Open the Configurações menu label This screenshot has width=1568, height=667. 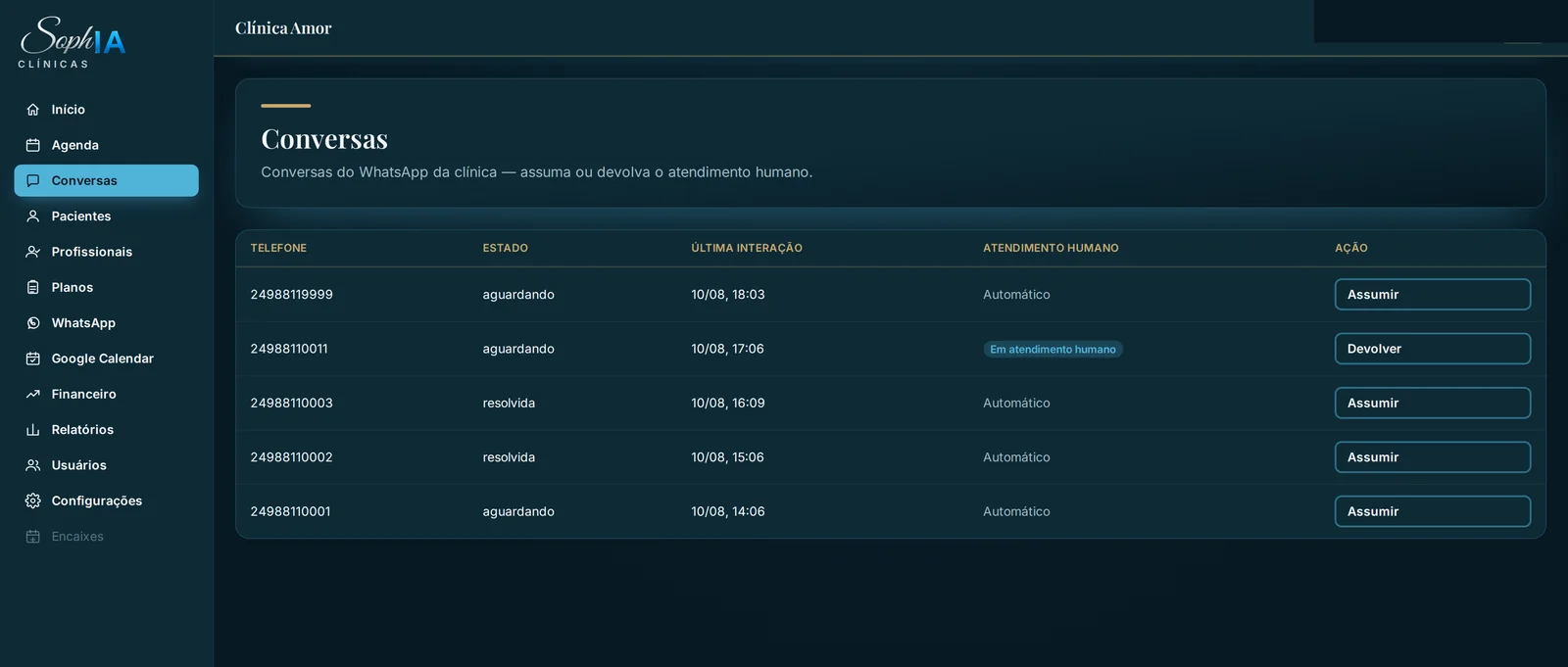pos(96,500)
